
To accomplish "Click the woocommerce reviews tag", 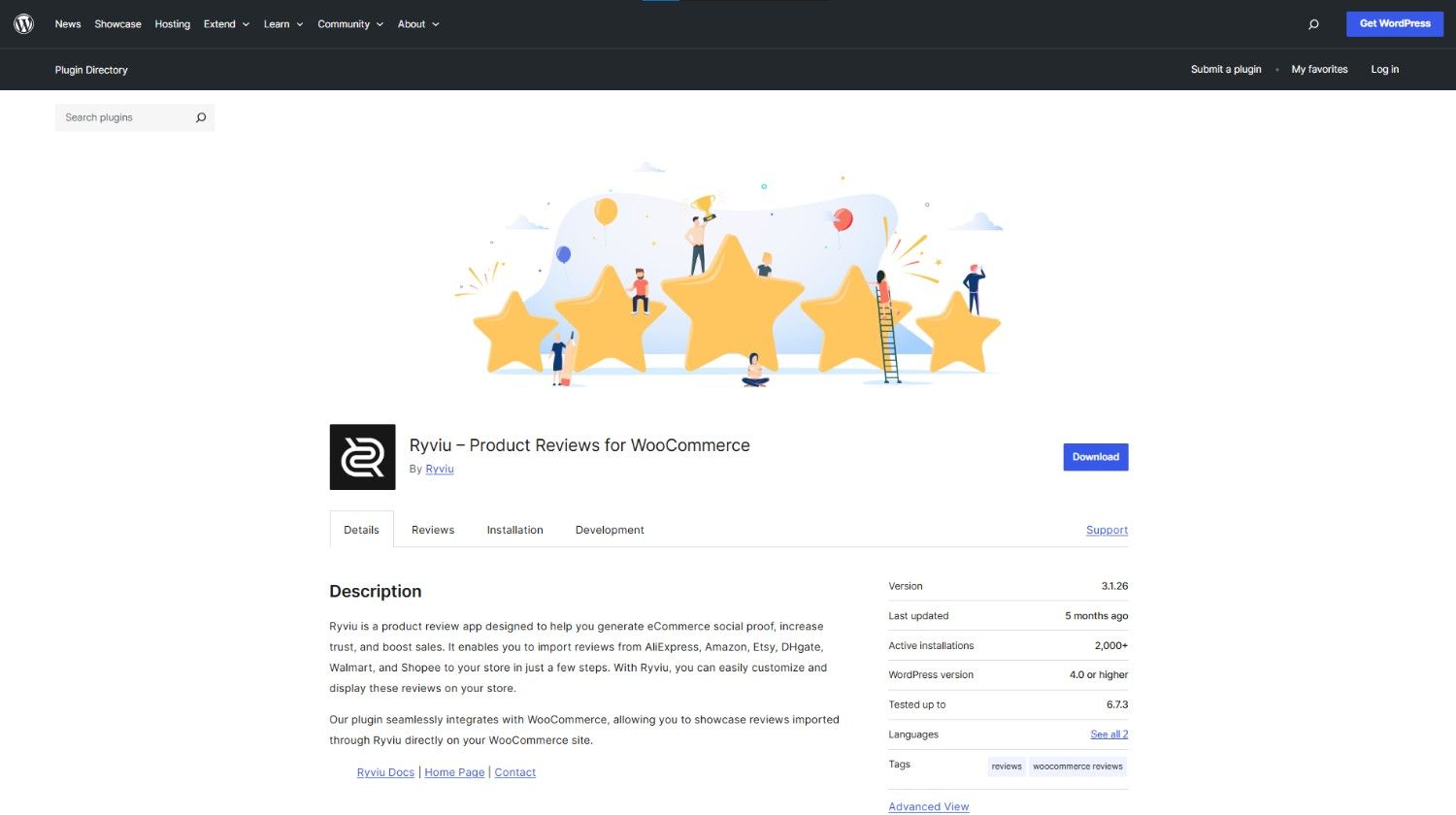I will point(1077,766).
